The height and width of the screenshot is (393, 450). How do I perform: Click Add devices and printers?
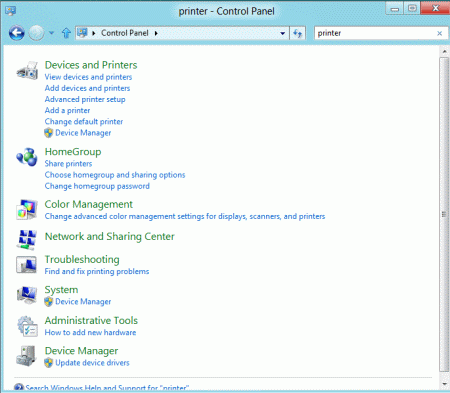pyautogui.click(x=87, y=88)
